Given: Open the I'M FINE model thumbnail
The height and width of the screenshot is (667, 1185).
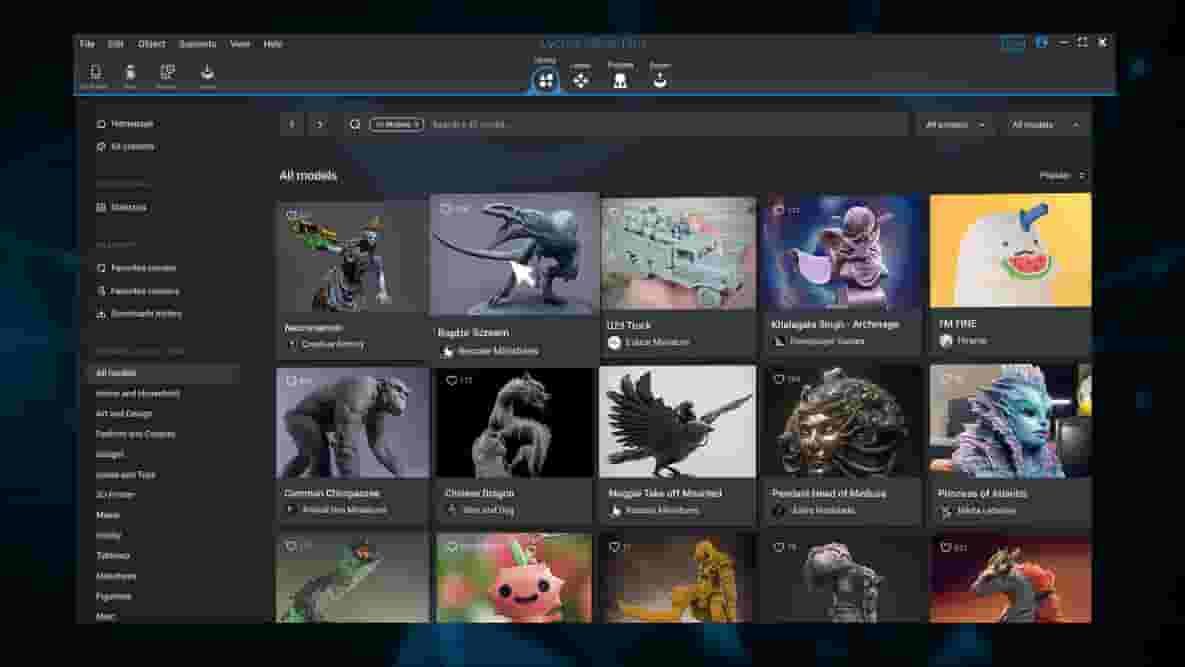Looking at the screenshot, I should coord(1010,250).
